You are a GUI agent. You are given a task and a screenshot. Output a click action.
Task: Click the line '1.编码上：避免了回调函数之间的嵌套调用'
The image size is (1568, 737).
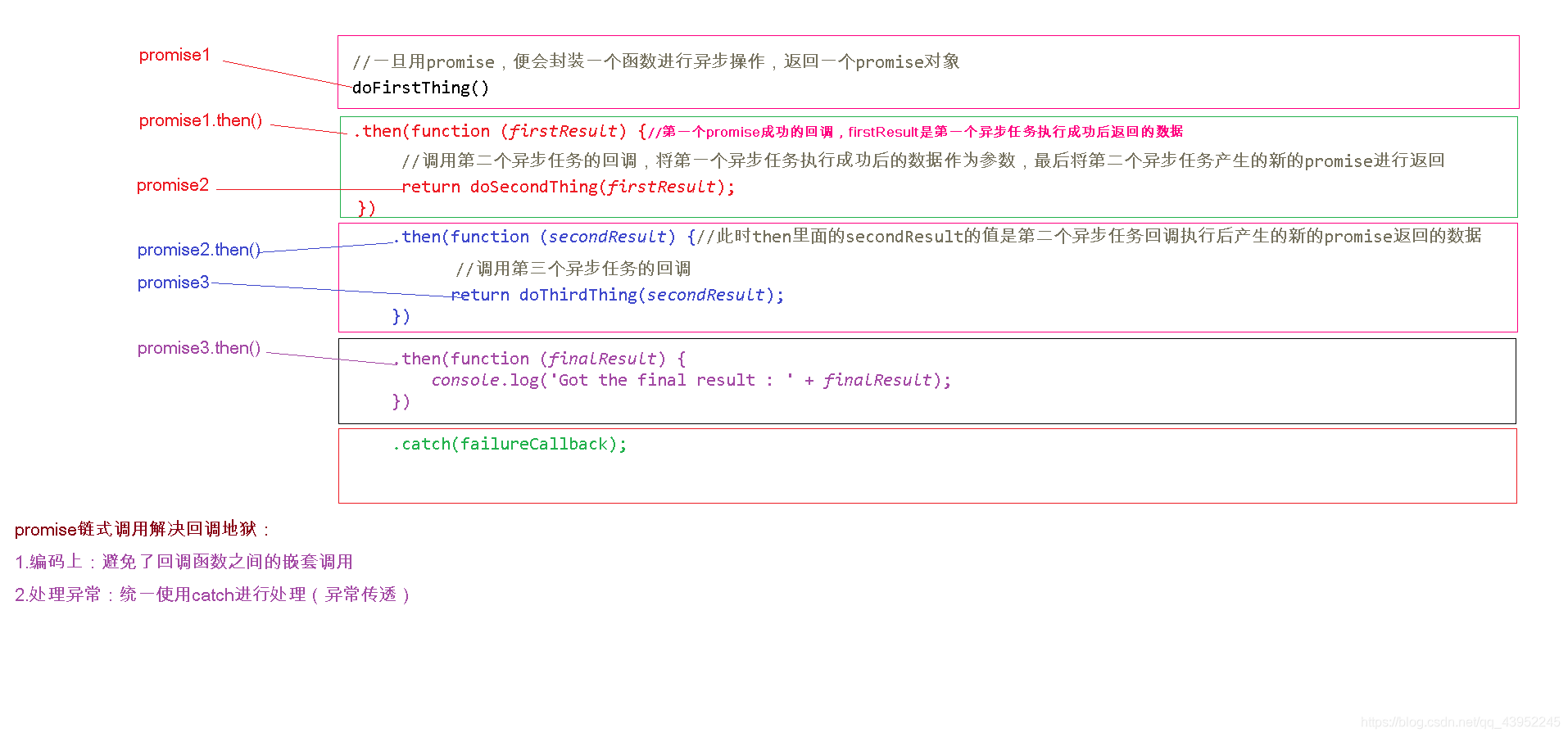click(184, 562)
